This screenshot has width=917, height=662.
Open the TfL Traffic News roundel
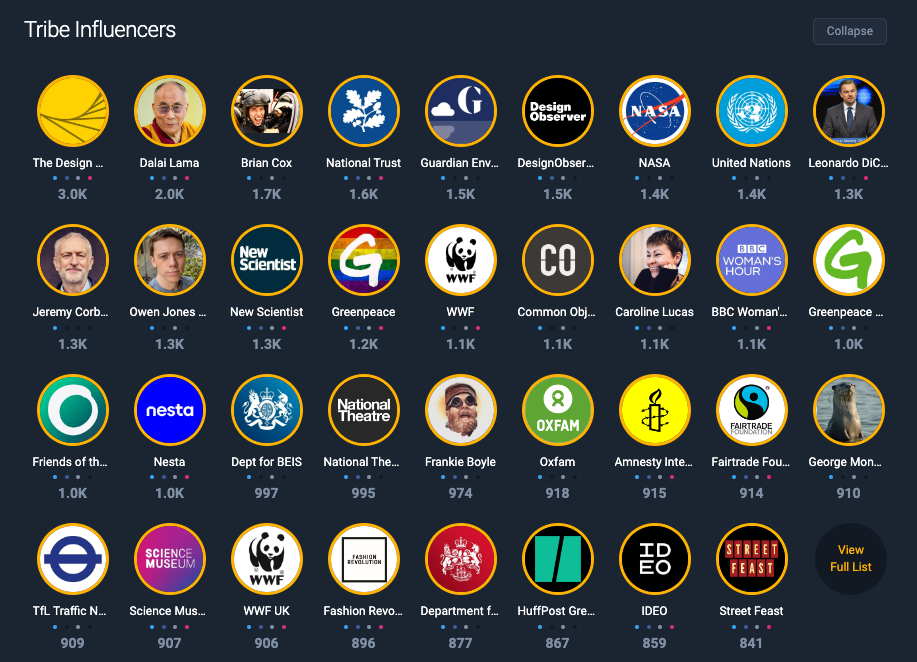click(73, 559)
